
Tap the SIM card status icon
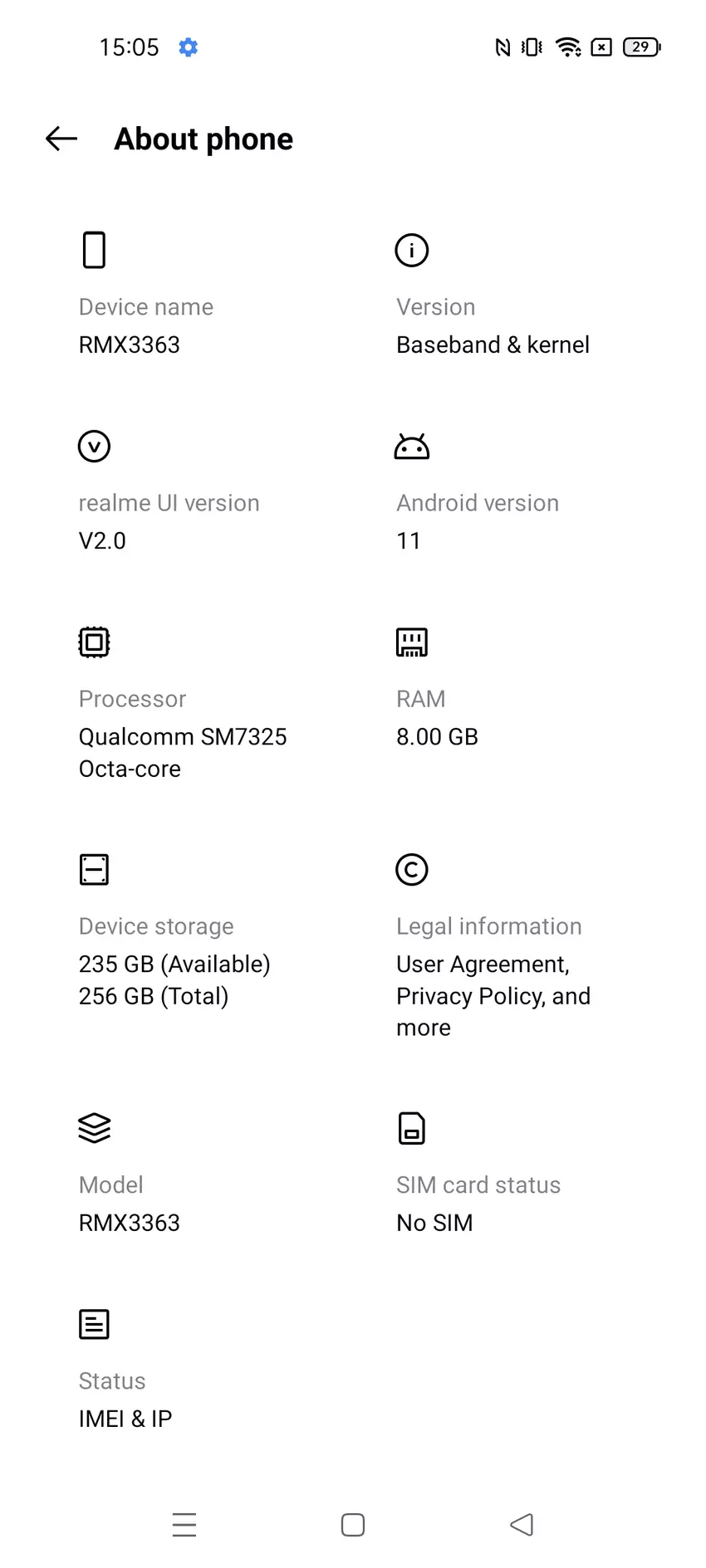tap(411, 1128)
